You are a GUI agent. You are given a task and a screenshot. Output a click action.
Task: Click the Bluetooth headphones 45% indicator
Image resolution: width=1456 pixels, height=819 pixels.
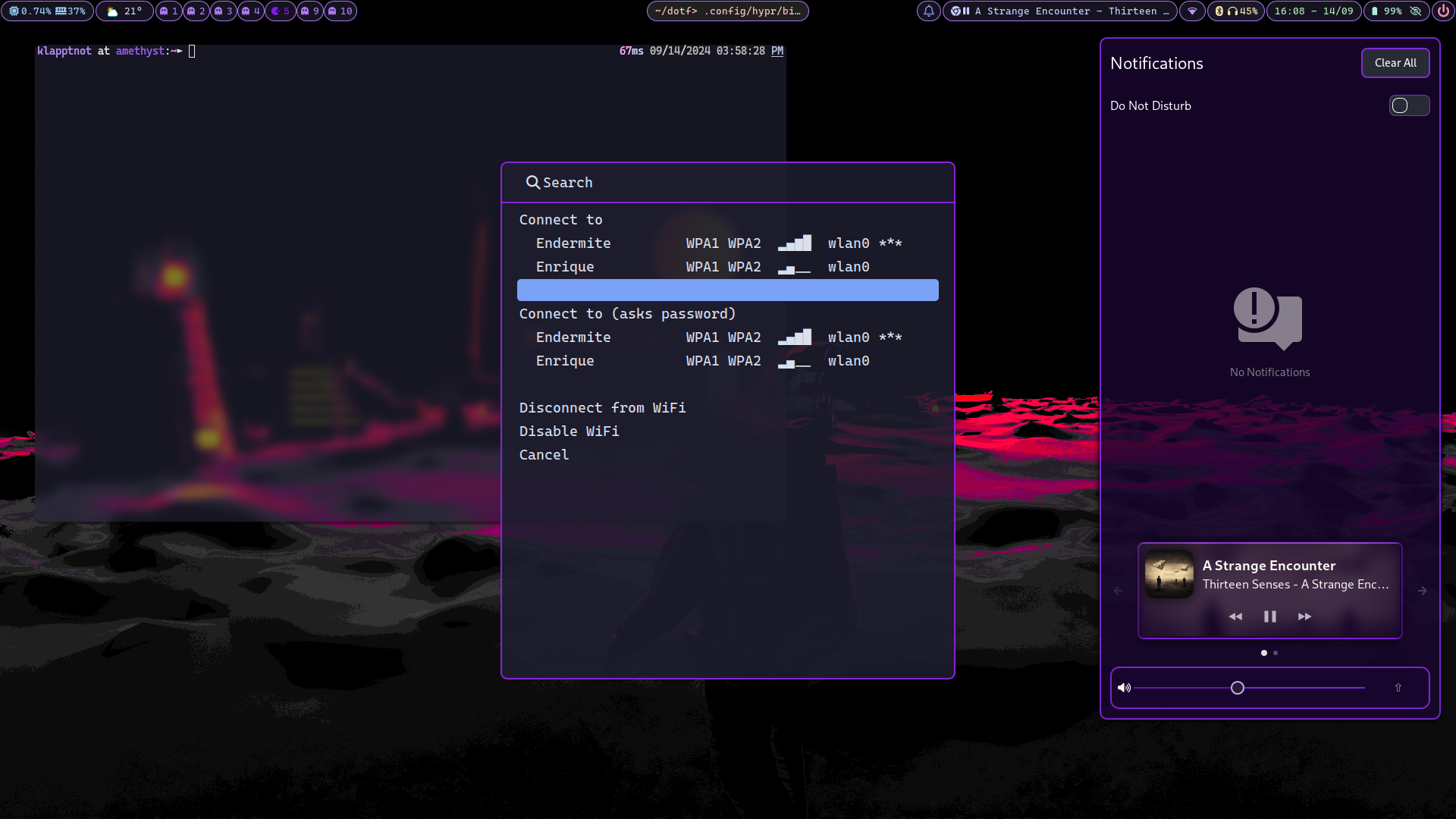[1236, 11]
